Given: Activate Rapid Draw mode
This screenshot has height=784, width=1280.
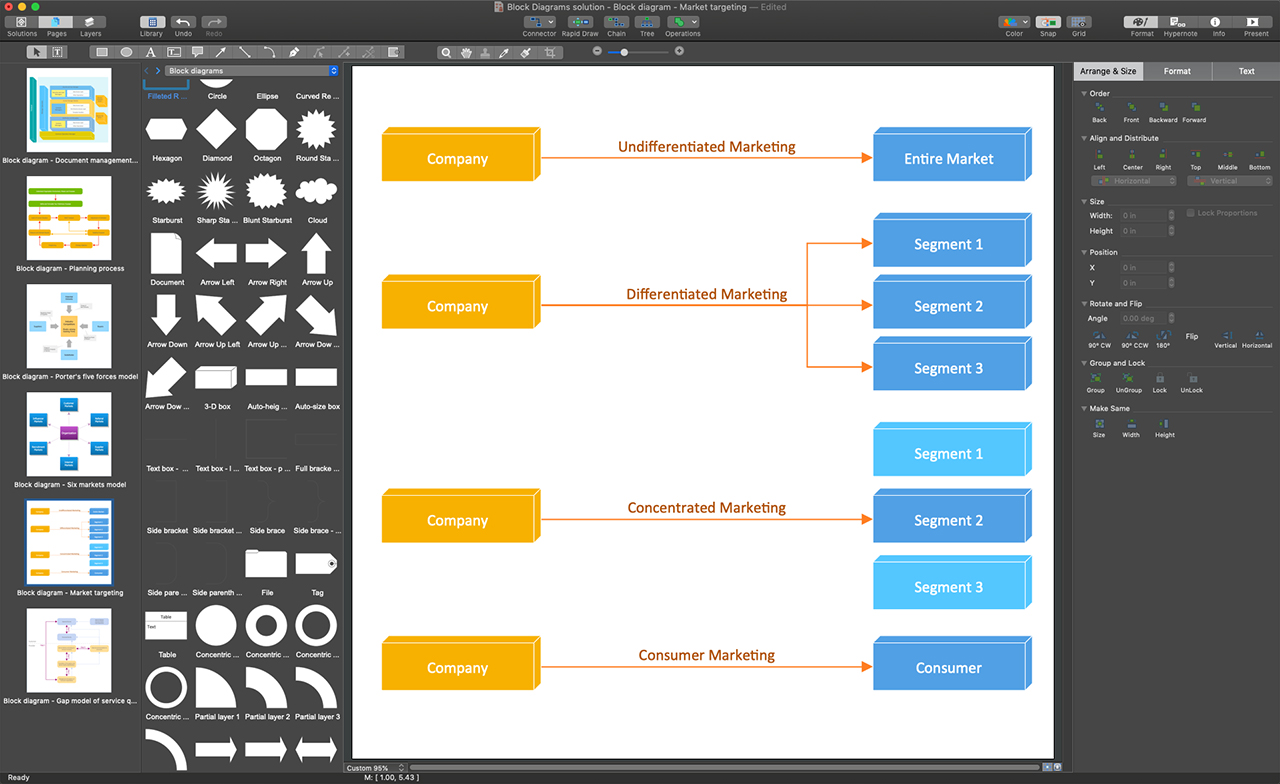Looking at the screenshot, I should [x=580, y=22].
